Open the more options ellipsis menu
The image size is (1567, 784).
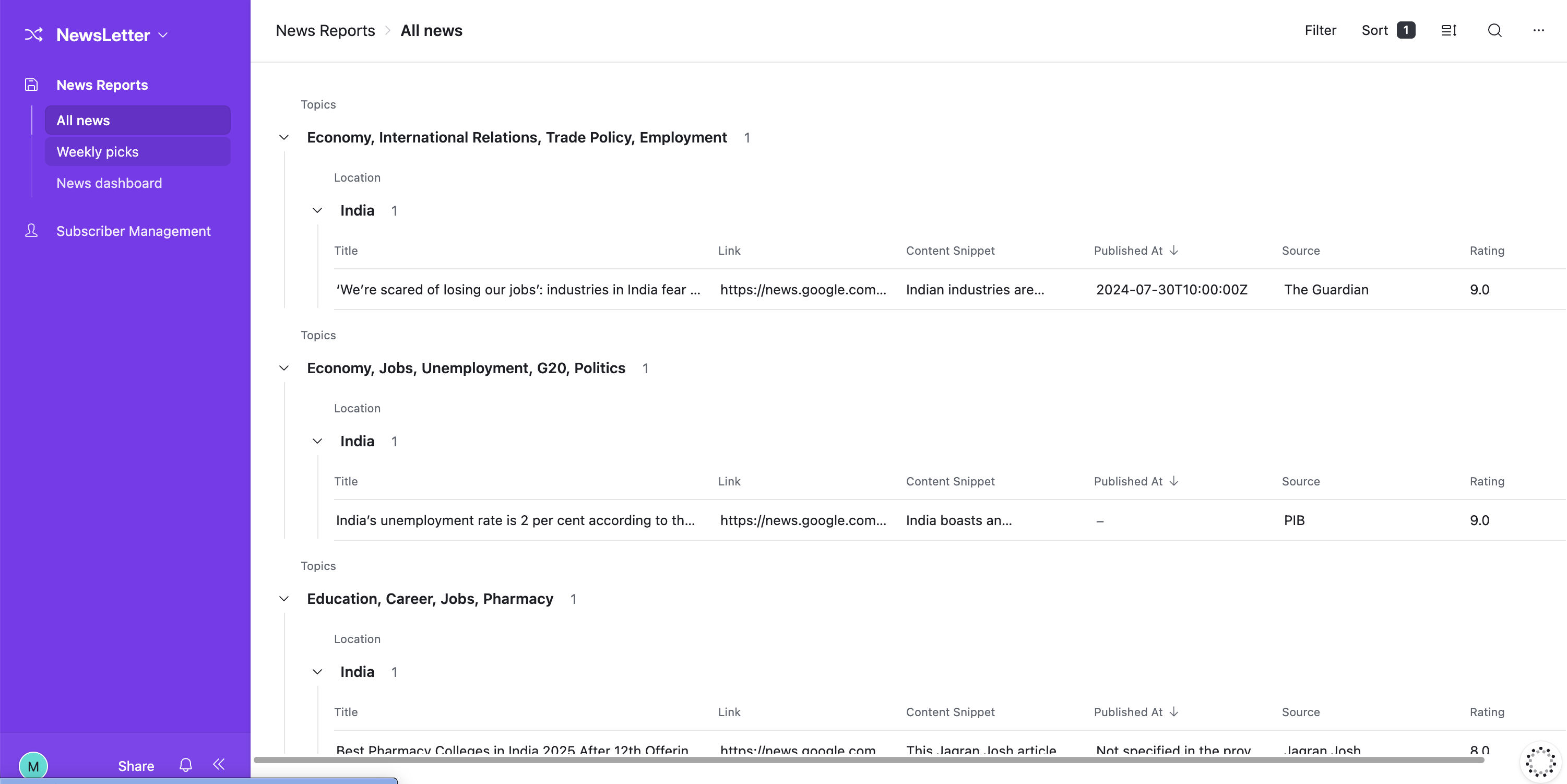[1538, 30]
